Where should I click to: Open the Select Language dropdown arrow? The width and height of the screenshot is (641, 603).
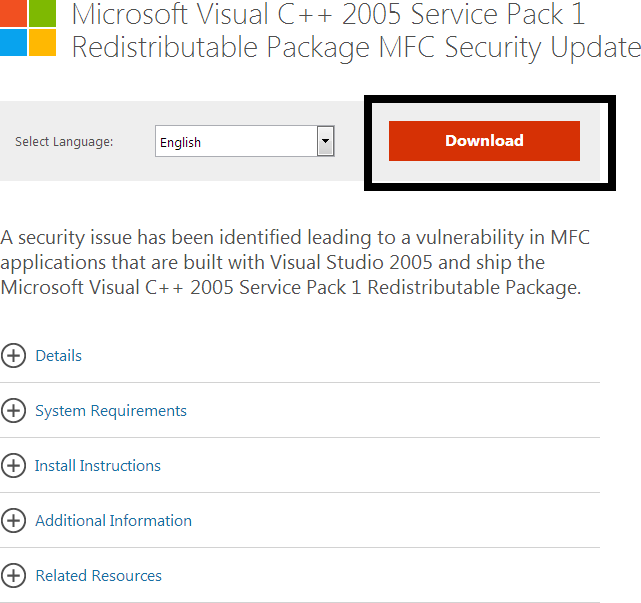tap(325, 142)
